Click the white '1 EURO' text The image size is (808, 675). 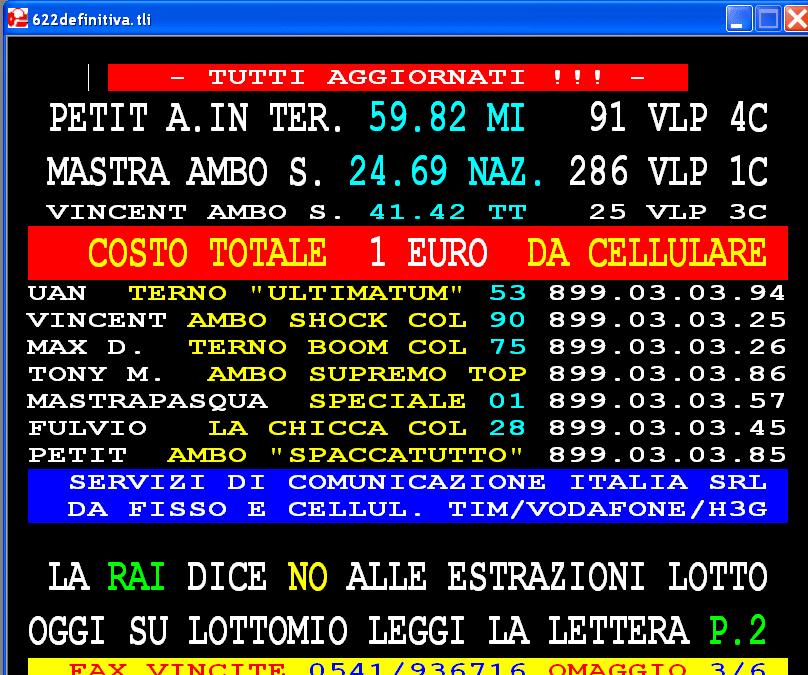pos(428,252)
